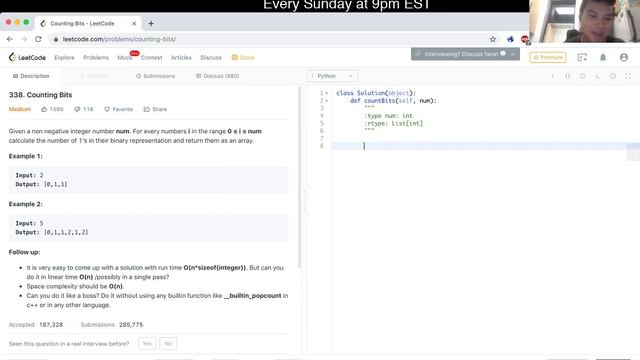Click the Example 2 output [0,1,1,2,1,2]
The height and width of the screenshot is (360, 640).
tap(66, 232)
